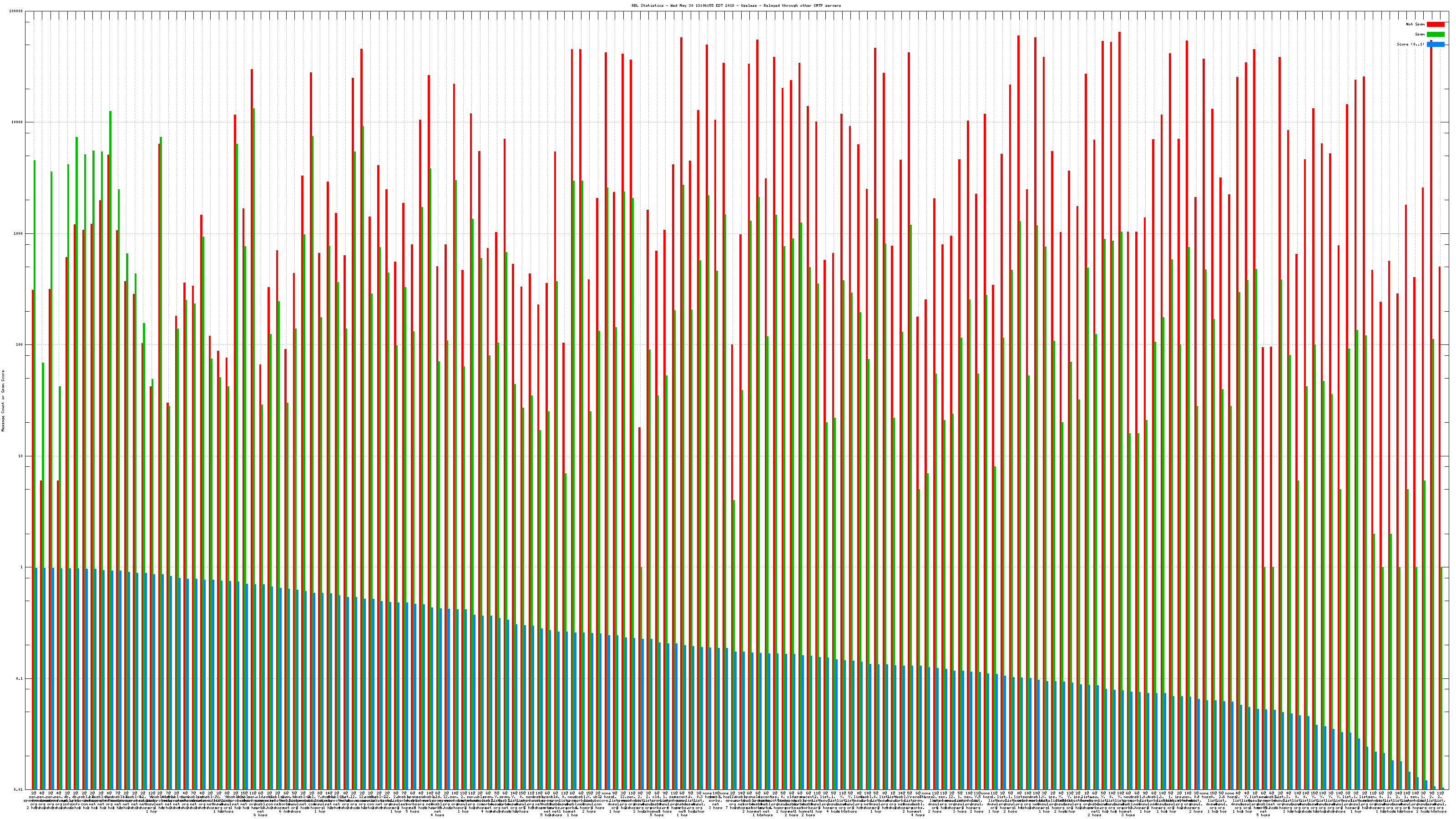1456x819 pixels.
Task: Click the 0.01 y-axis tick label
Action: [19, 789]
